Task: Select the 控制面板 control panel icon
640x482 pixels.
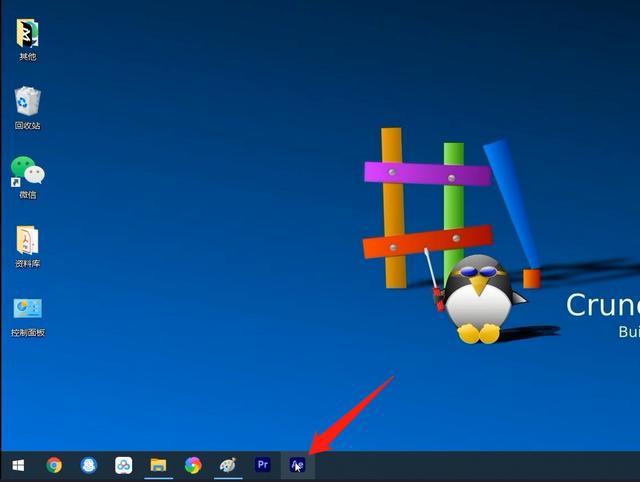Action: (27, 317)
